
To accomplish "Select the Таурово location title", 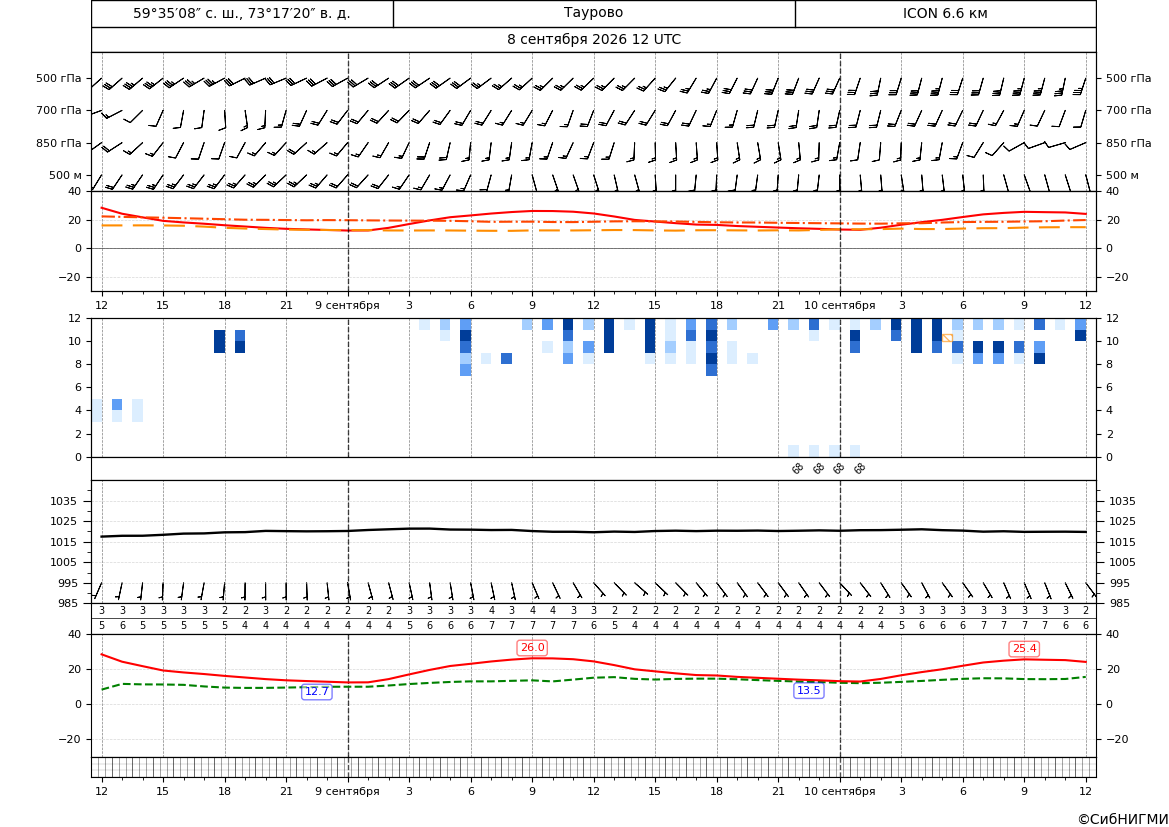I will (593, 13).
